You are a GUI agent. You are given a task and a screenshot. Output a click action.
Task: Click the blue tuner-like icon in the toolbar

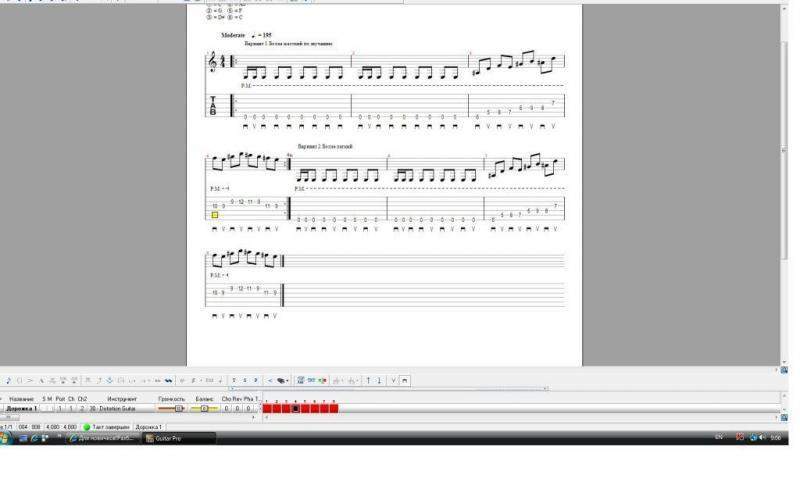pos(301,381)
